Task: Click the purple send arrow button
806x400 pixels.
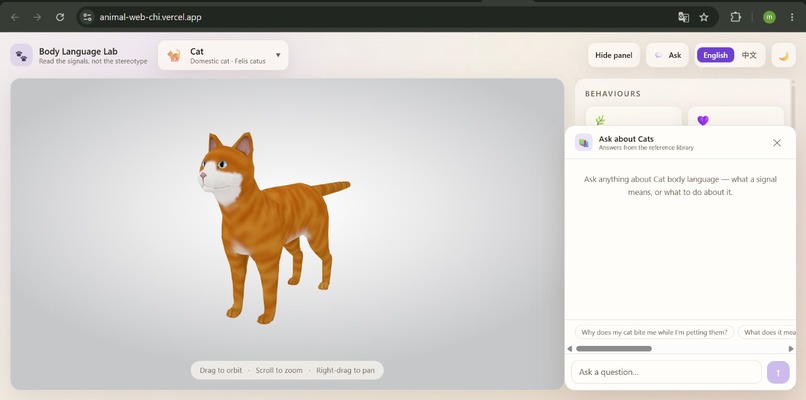Action: (778, 372)
